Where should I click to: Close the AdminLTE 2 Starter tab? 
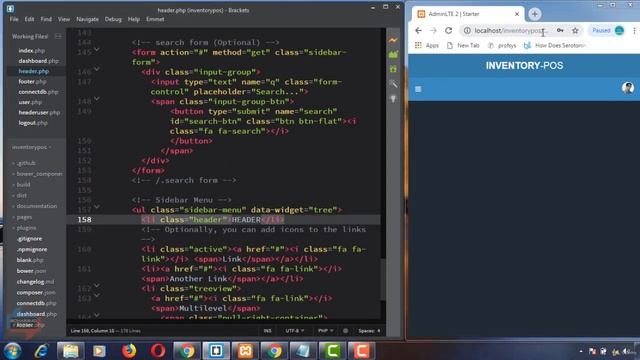click(x=517, y=14)
